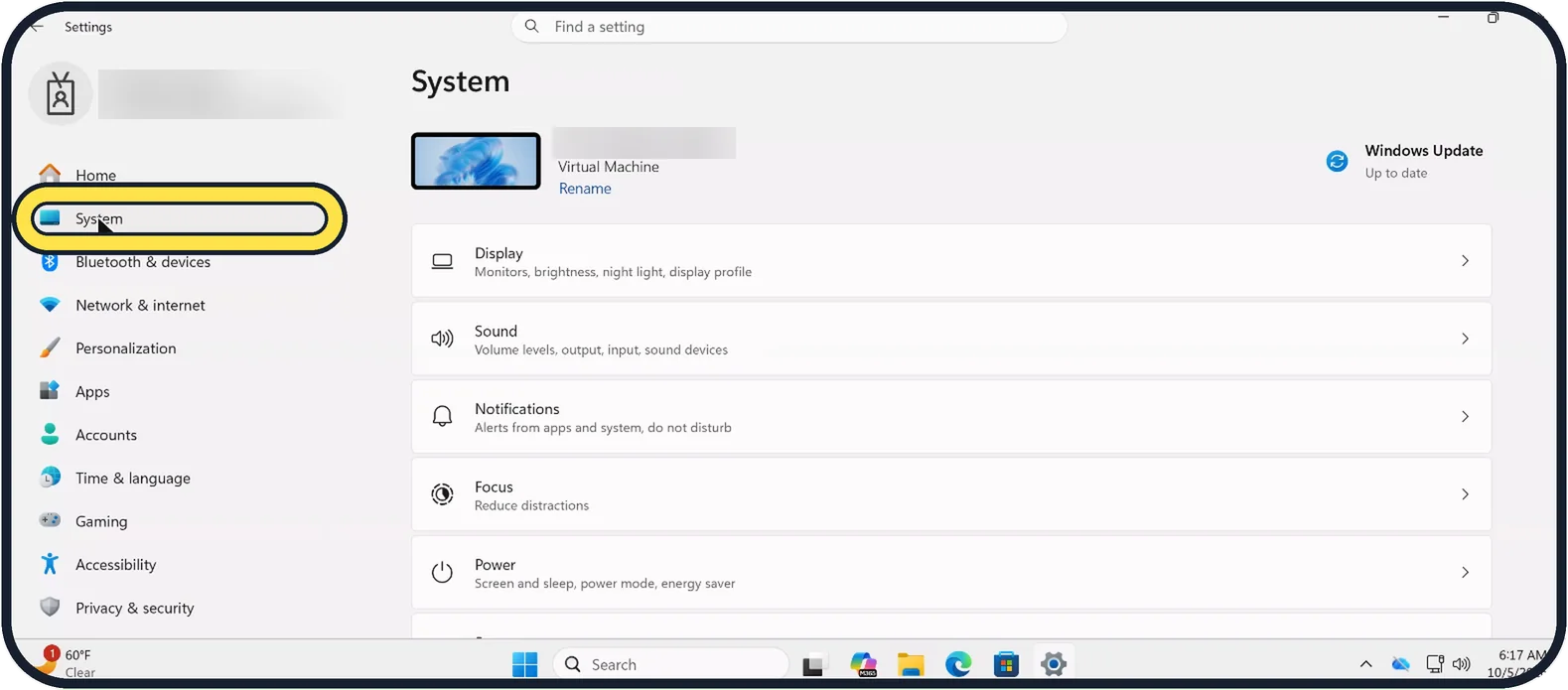Image resolution: width=1568 pixels, height=690 pixels.
Task: Open the Task View taskbar icon
Action: click(x=813, y=665)
